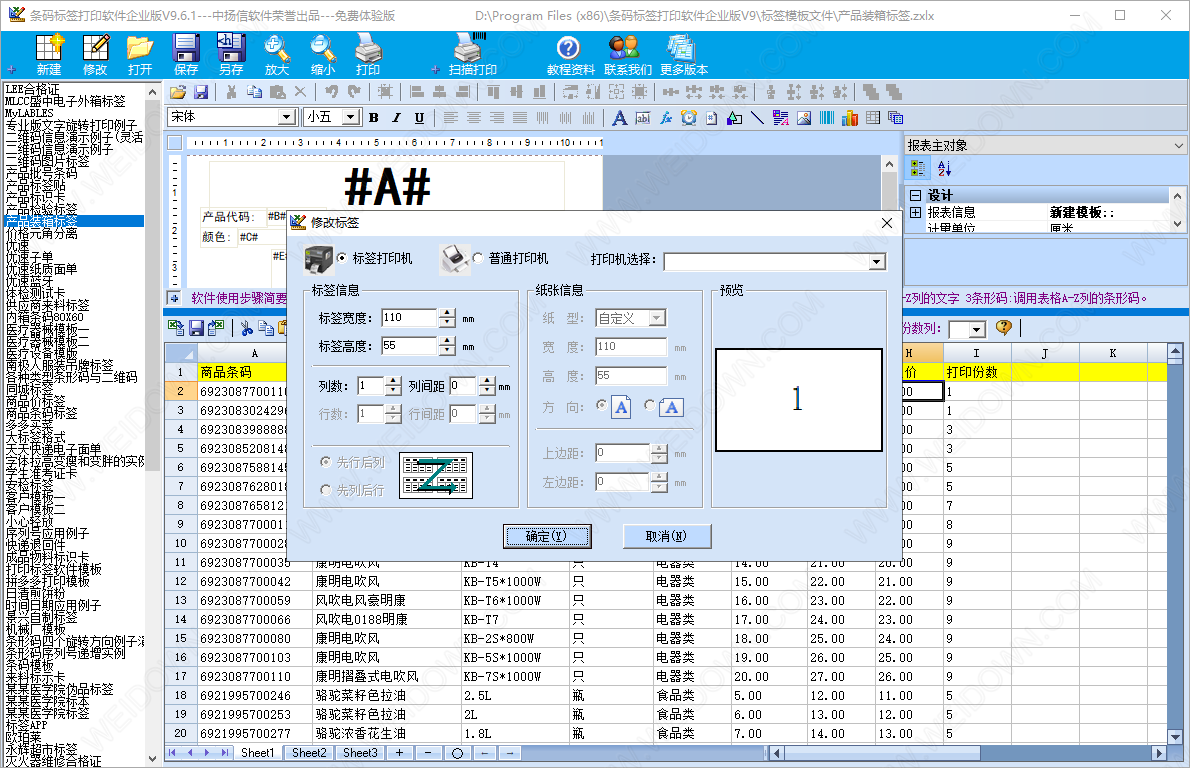Click the Bold B formatting icon
The width and height of the screenshot is (1190, 768).
pyautogui.click(x=373, y=118)
